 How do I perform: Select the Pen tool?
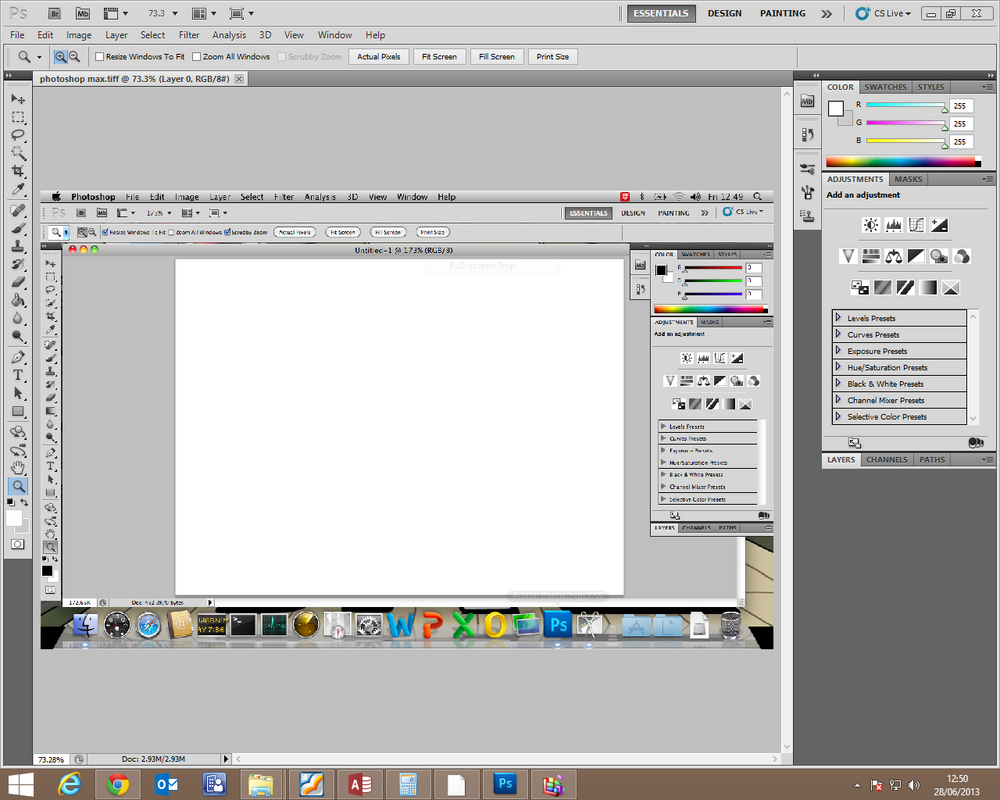[18, 357]
